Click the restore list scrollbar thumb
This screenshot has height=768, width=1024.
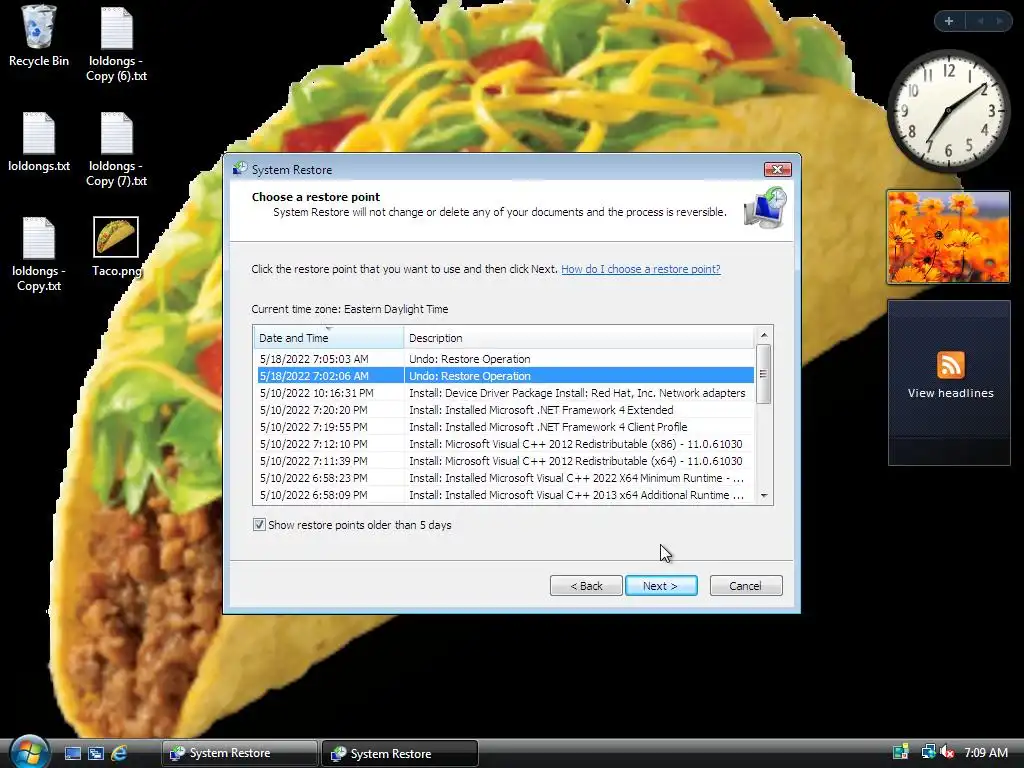pyautogui.click(x=763, y=374)
